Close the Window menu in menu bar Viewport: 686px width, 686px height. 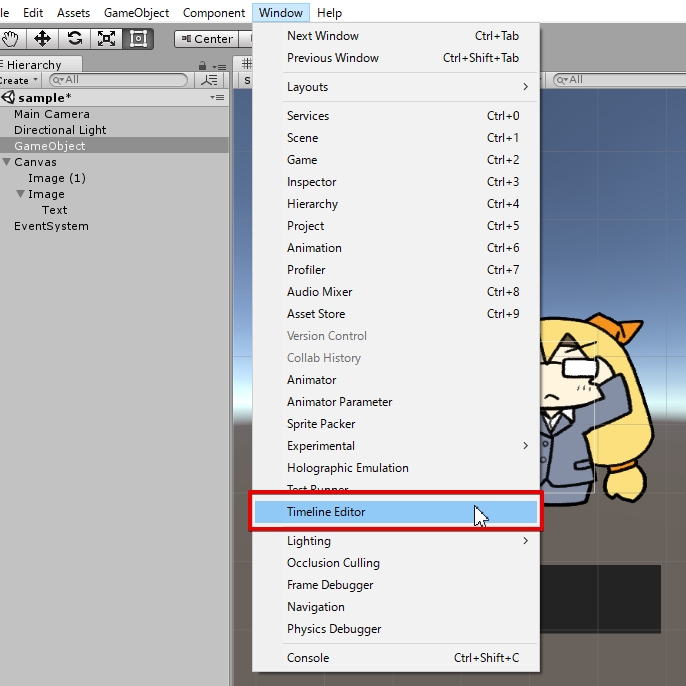click(x=281, y=13)
